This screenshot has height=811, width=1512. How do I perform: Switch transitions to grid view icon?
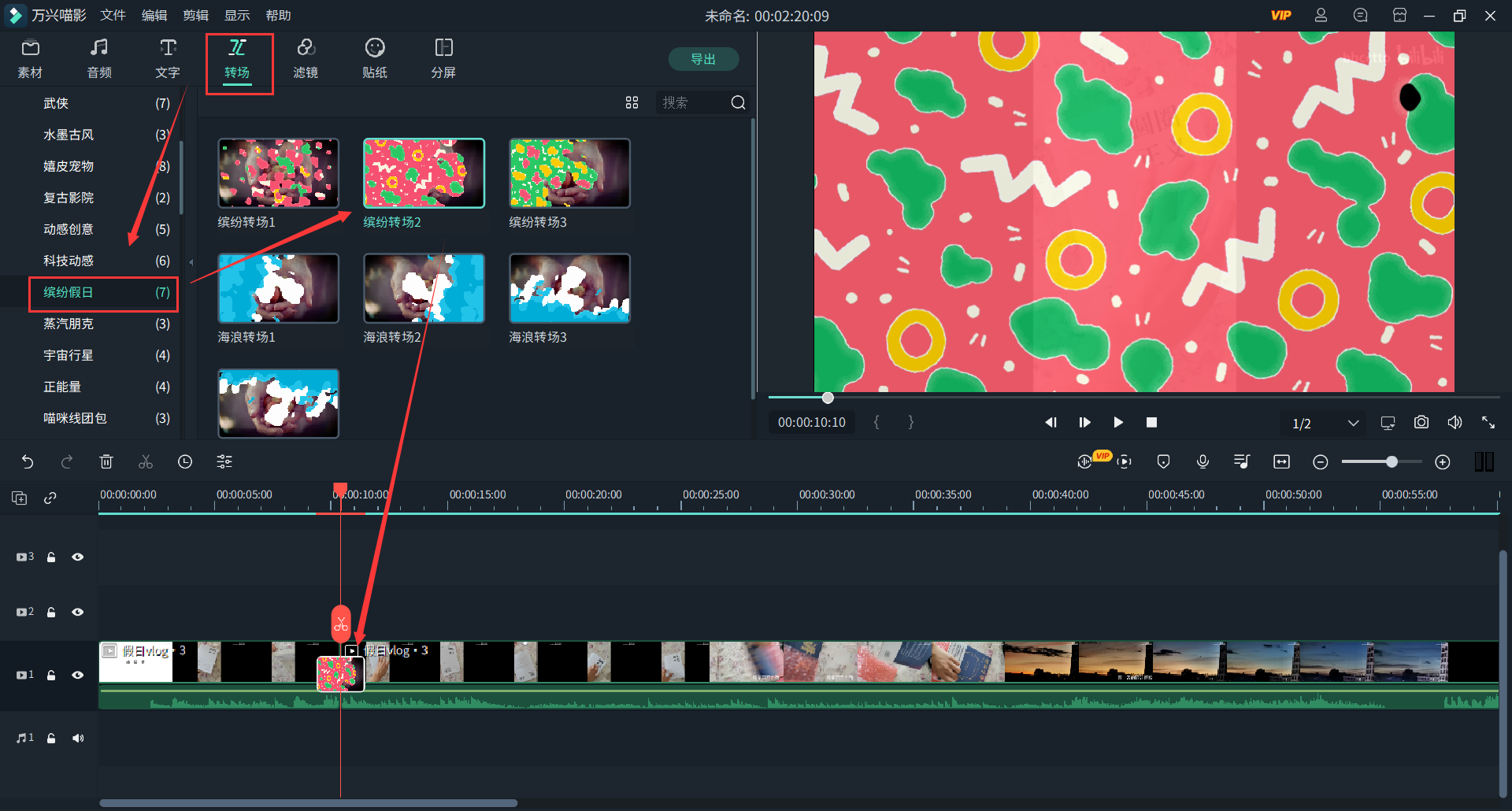pyautogui.click(x=632, y=103)
